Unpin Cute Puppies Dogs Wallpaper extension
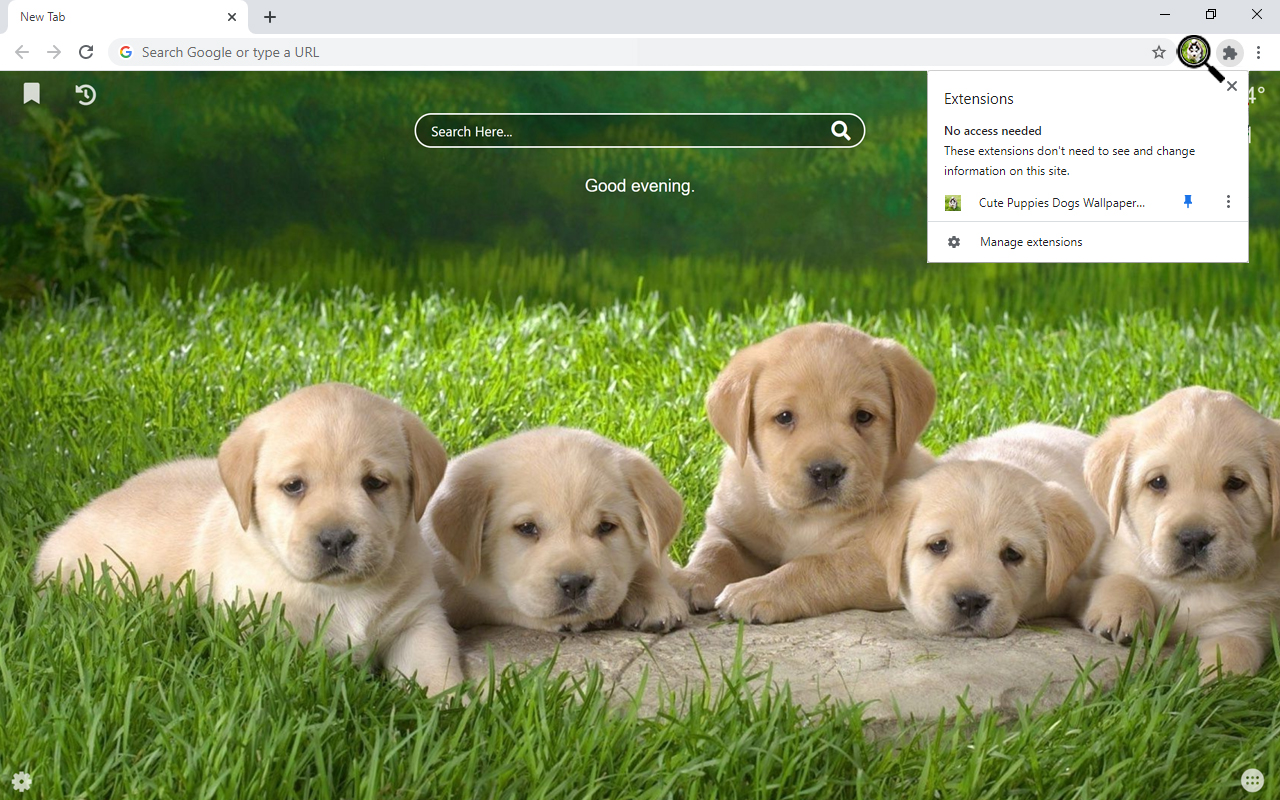 (x=1188, y=202)
